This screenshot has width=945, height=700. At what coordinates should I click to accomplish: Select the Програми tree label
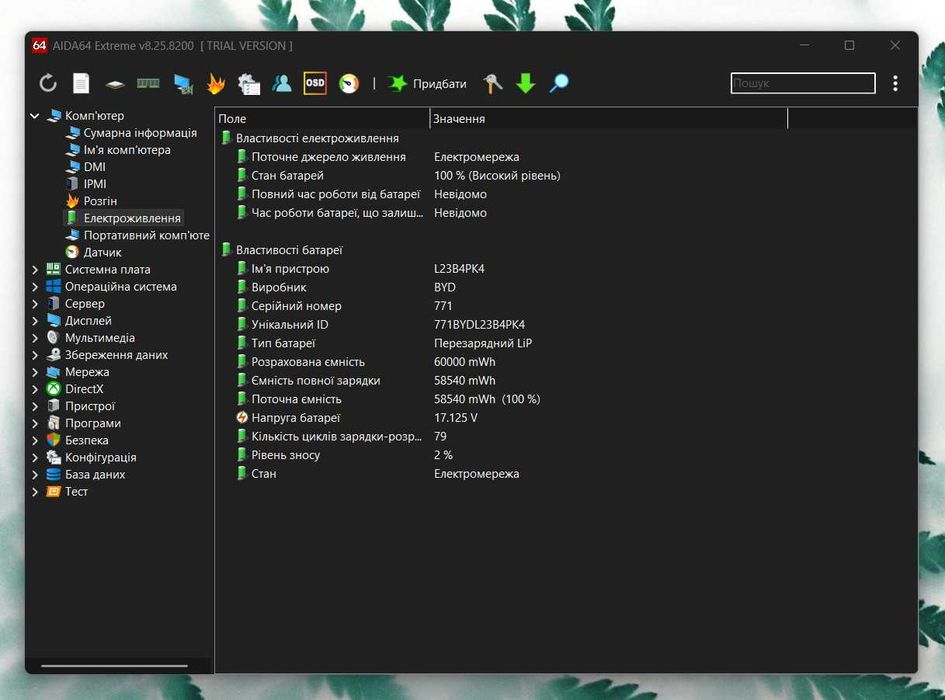click(93, 423)
